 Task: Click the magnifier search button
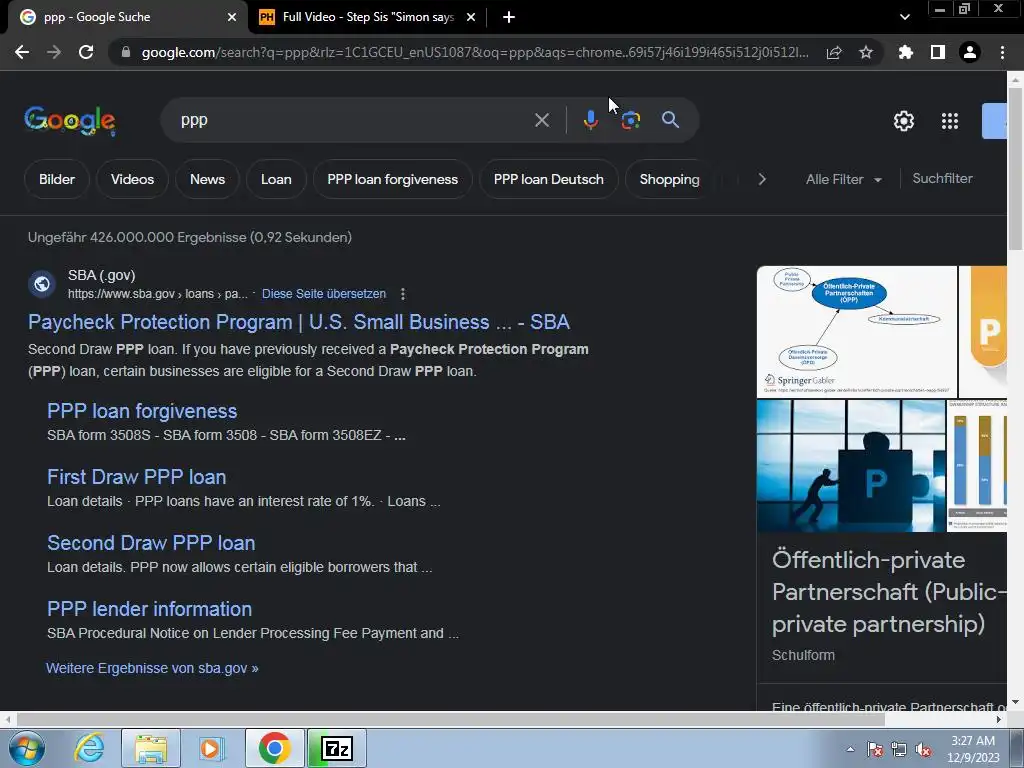tap(670, 120)
